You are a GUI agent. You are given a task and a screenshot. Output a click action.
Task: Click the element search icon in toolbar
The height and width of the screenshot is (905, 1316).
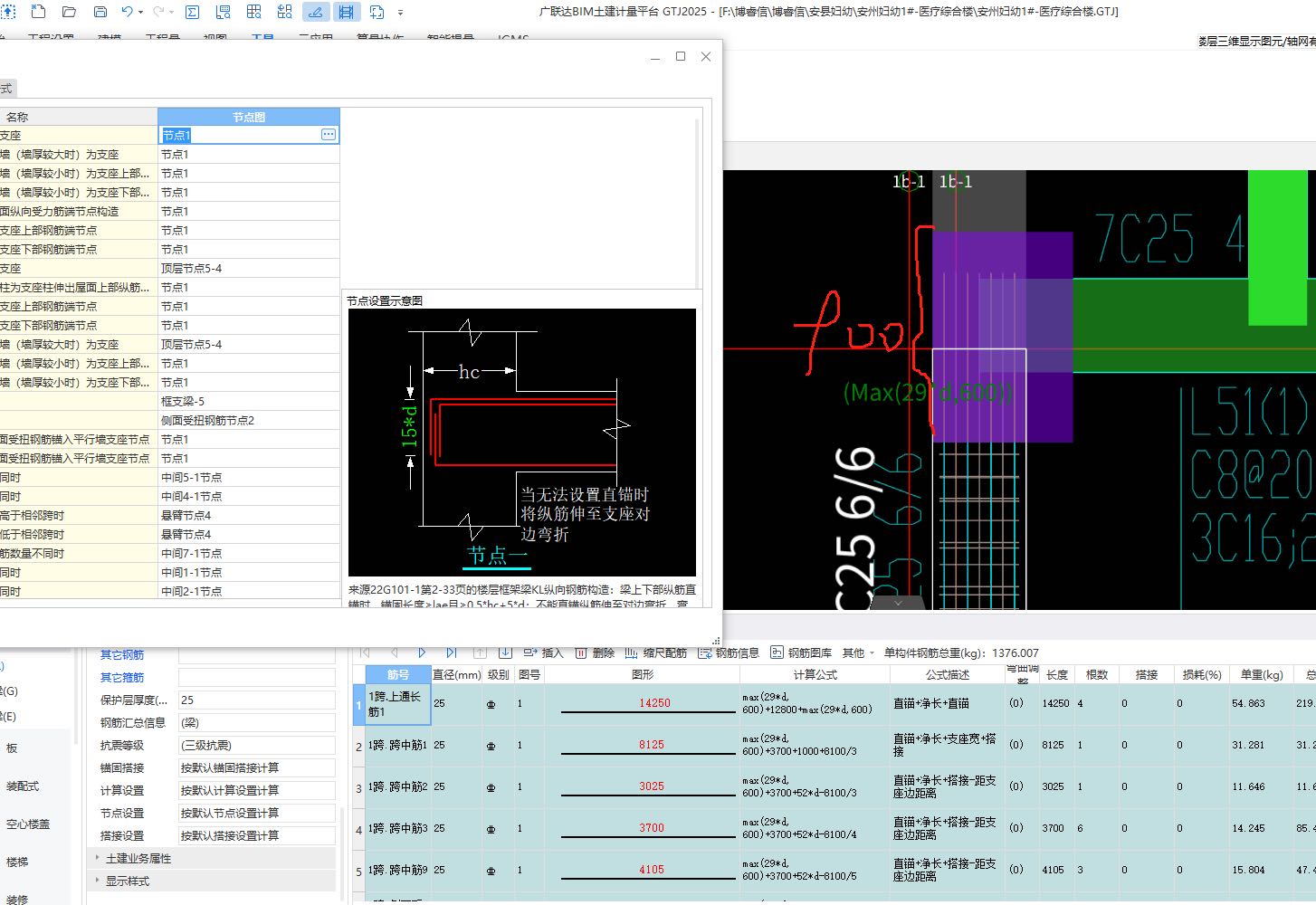(285, 12)
